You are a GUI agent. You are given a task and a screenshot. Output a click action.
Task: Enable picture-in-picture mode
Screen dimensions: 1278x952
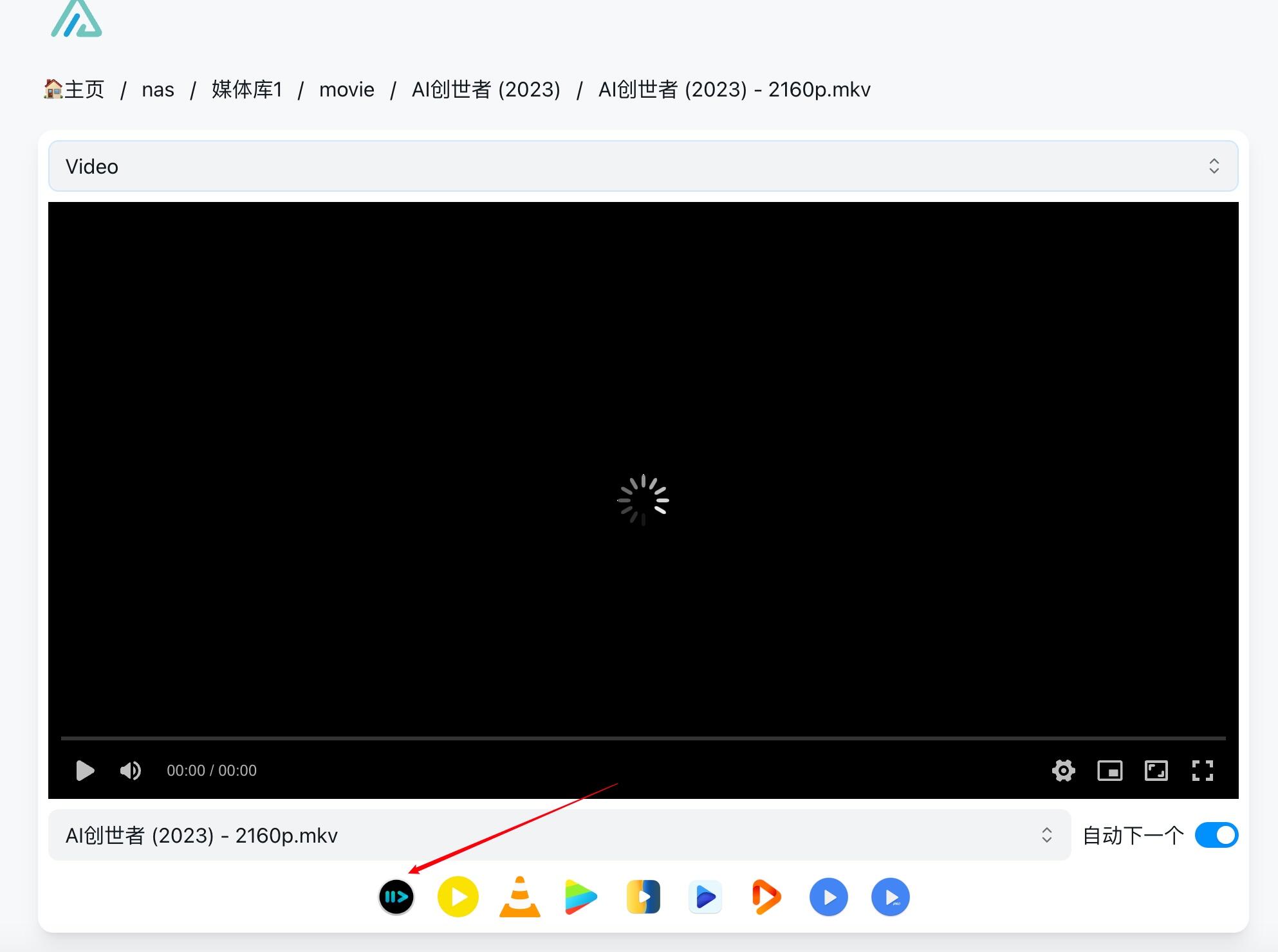(x=1109, y=771)
